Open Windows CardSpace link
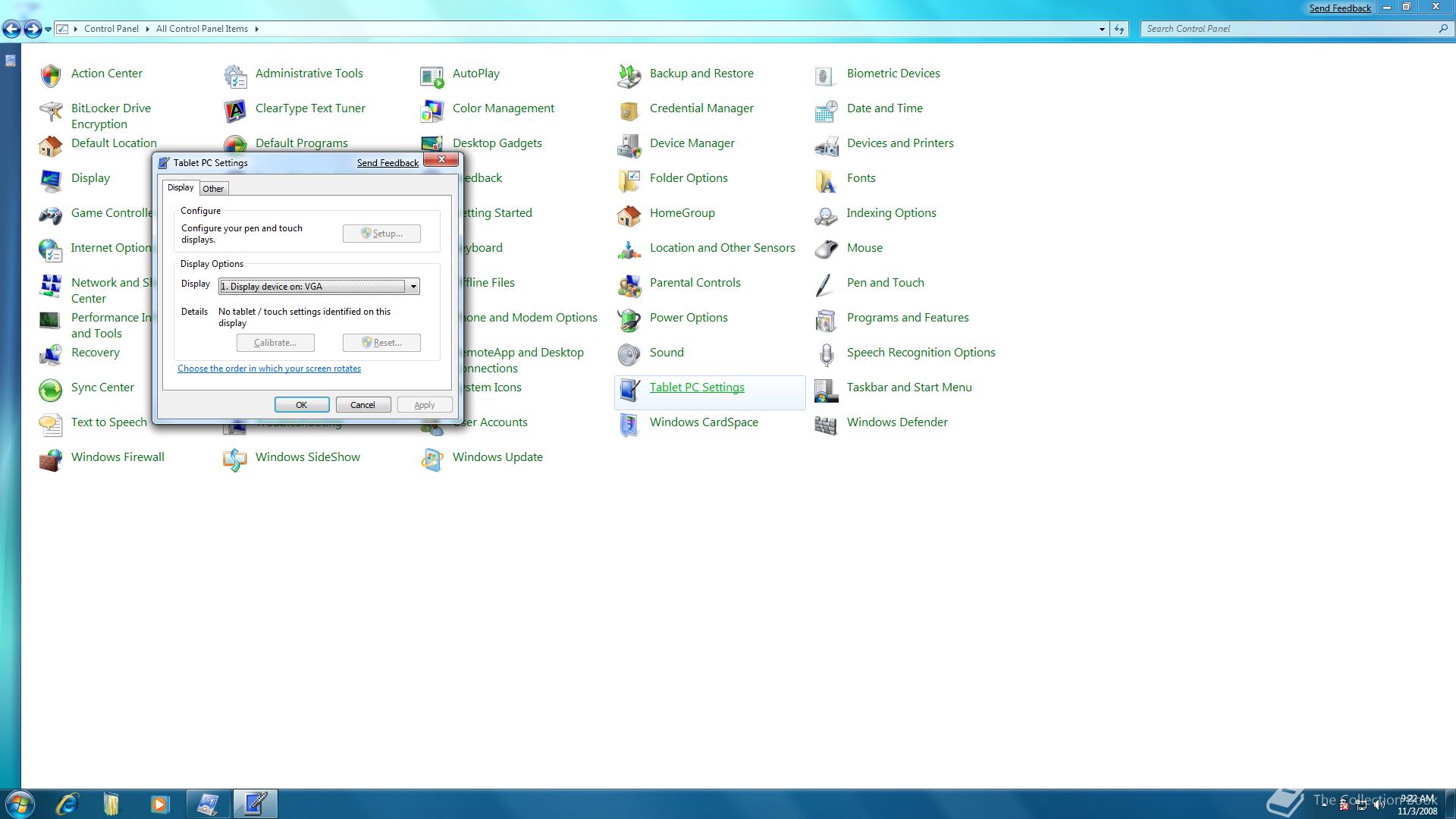 (704, 422)
